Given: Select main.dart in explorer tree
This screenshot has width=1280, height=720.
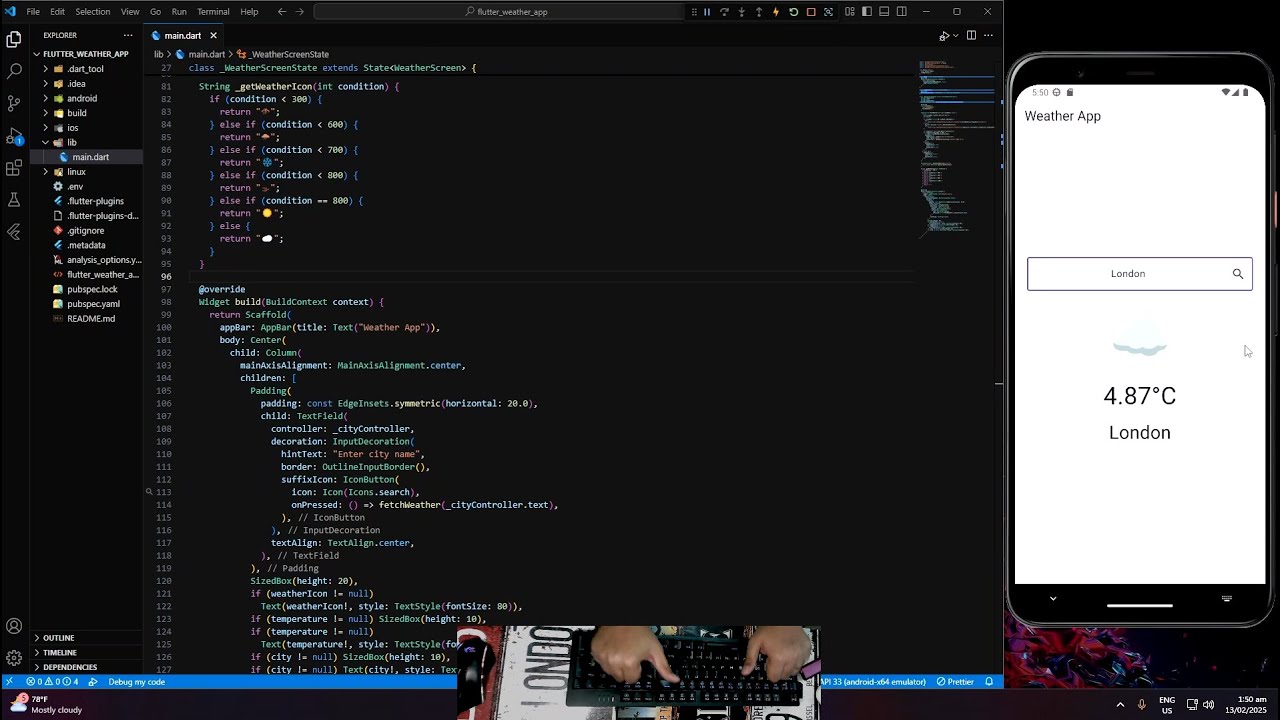Looking at the screenshot, I should (x=86, y=157).
